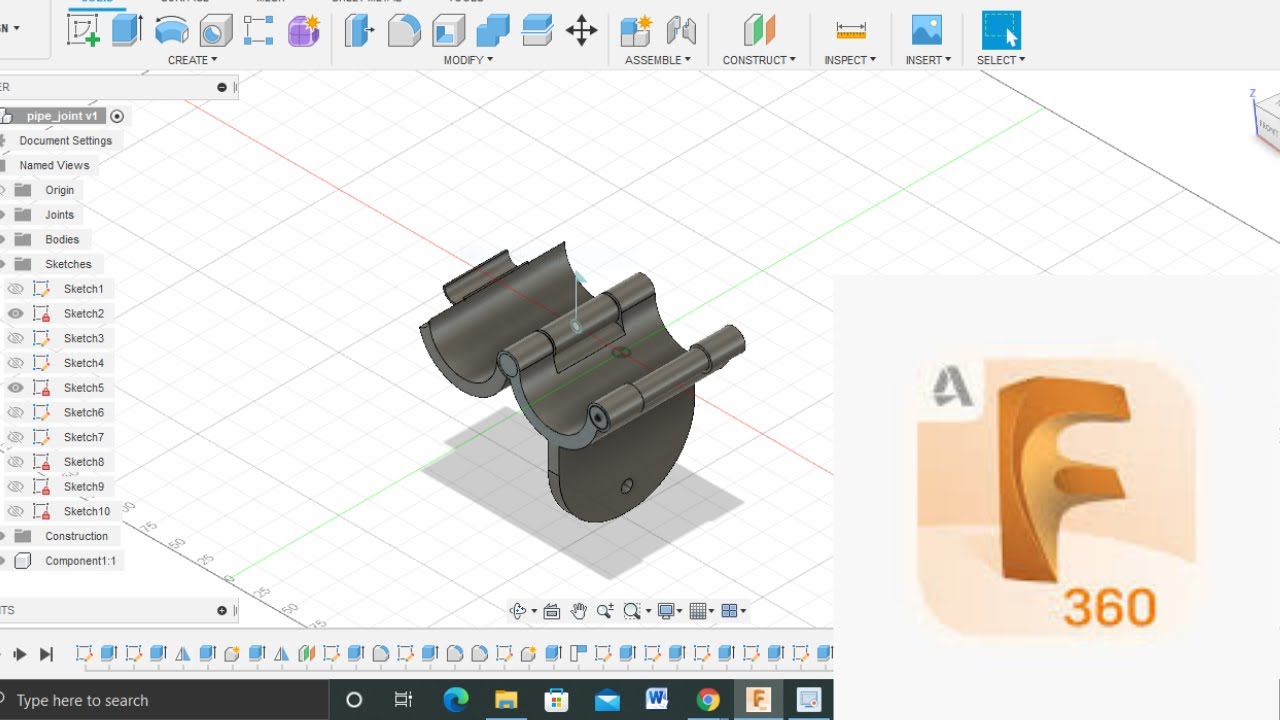
Task: Open the purple Create Form tool
Action: 303,31
